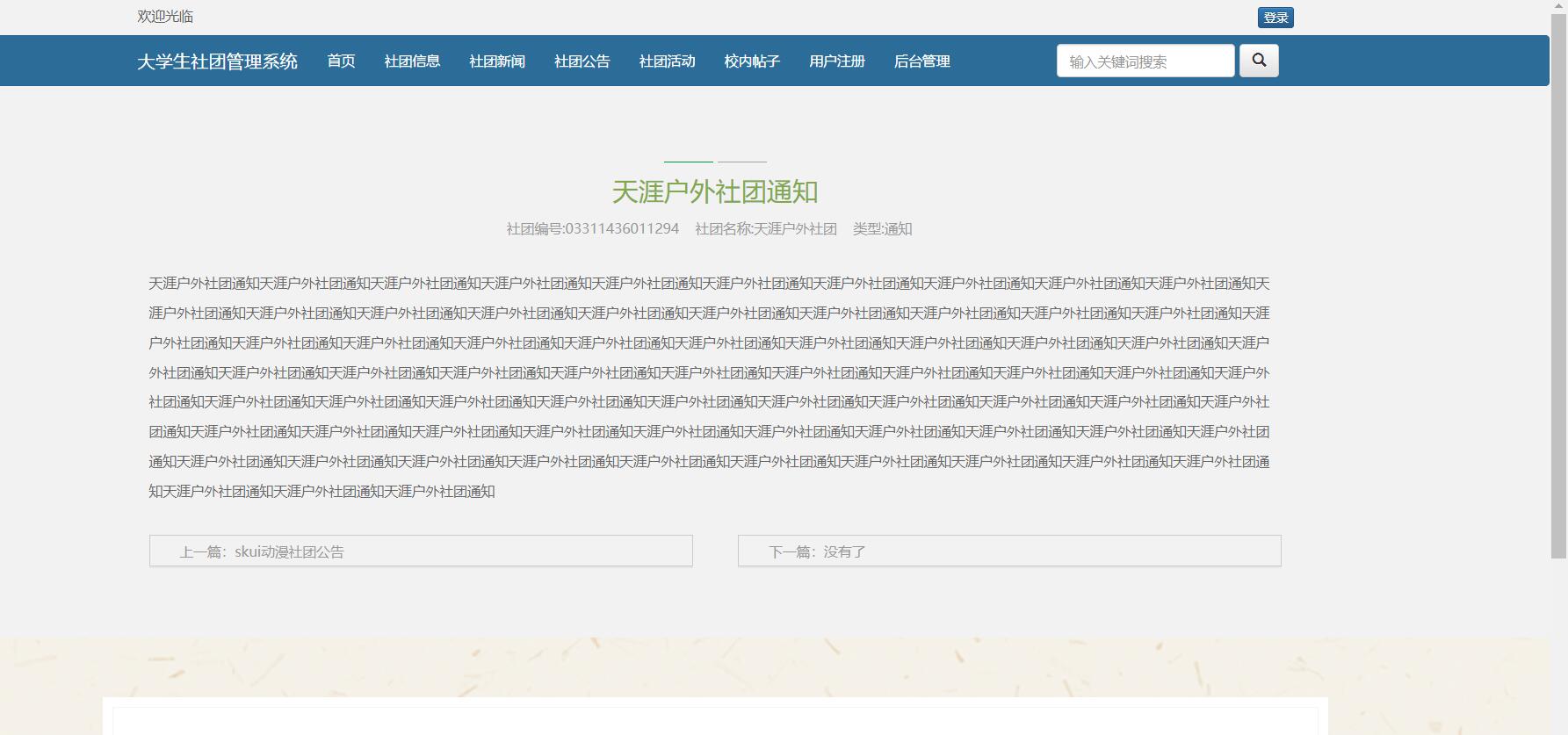Click the 登录 login button
1568x735 pixels.
coord(1275,18)
